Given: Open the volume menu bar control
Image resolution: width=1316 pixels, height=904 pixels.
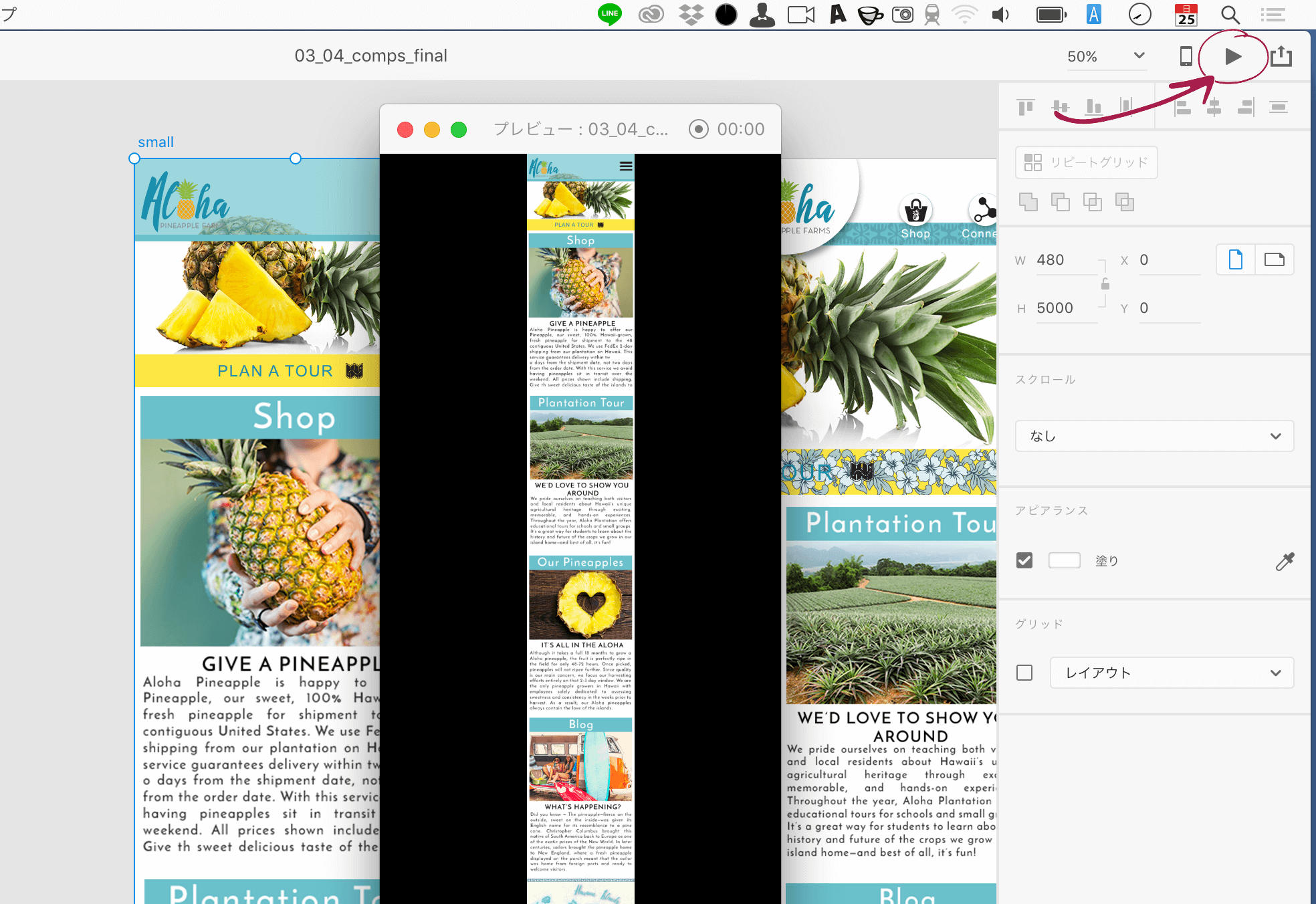Looking at the screenshot, I should coord(1001,15).
